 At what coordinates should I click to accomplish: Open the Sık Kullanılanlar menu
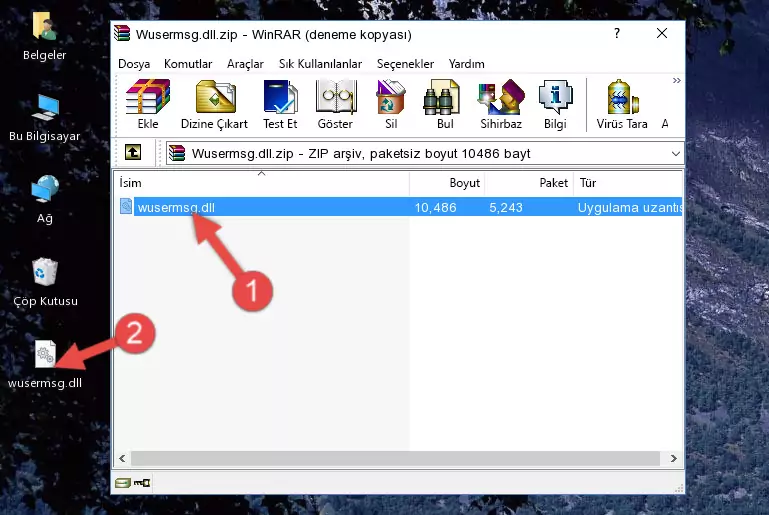pyautogui.click(x=320, y=64)
